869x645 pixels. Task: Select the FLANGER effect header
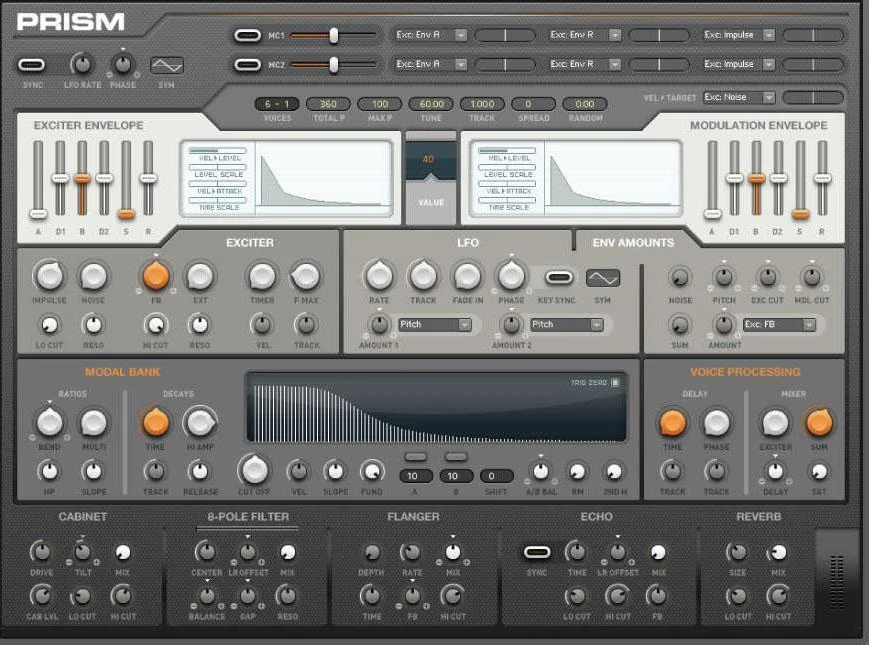413,516
